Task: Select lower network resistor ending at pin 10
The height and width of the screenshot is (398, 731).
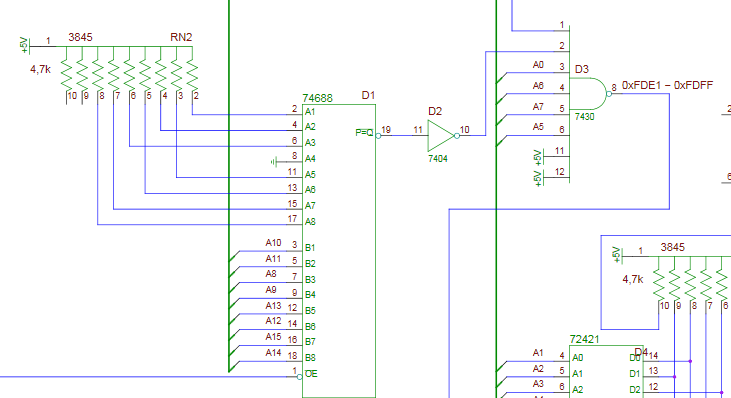Action: coord(659,284)
